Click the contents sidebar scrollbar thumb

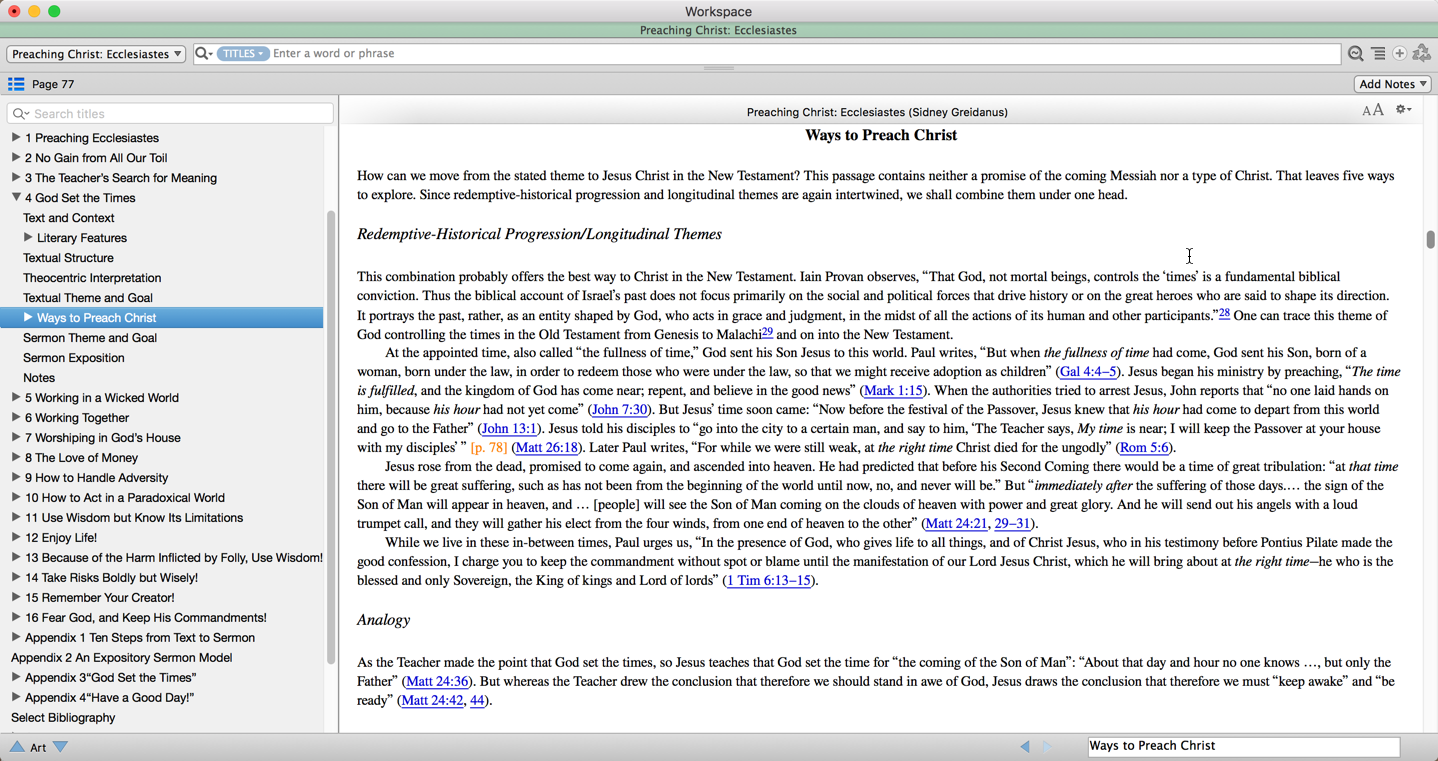click(331, 437)
